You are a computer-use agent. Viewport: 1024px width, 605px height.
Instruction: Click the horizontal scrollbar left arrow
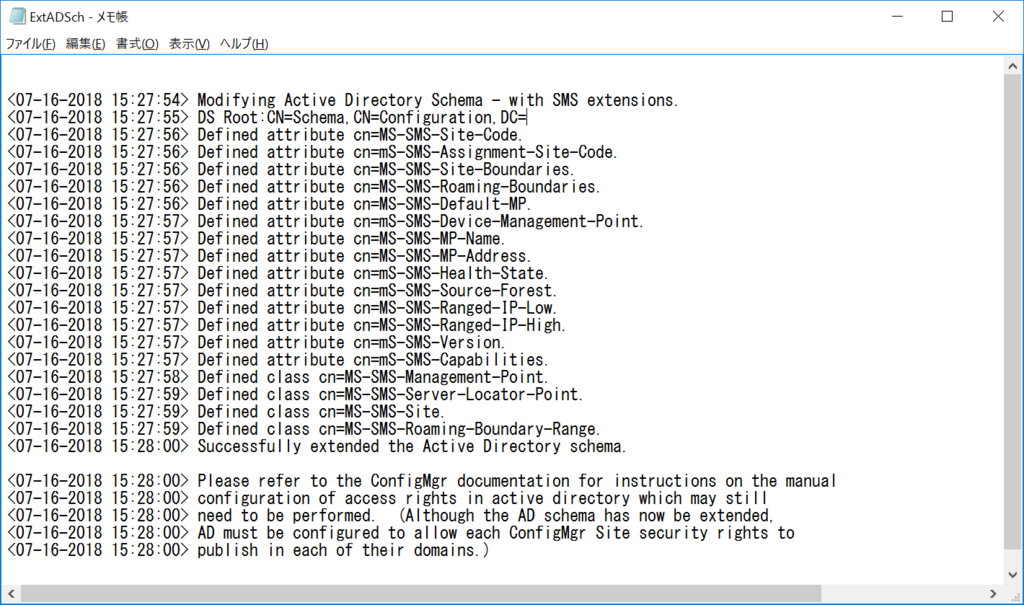(x=11, y=593)
